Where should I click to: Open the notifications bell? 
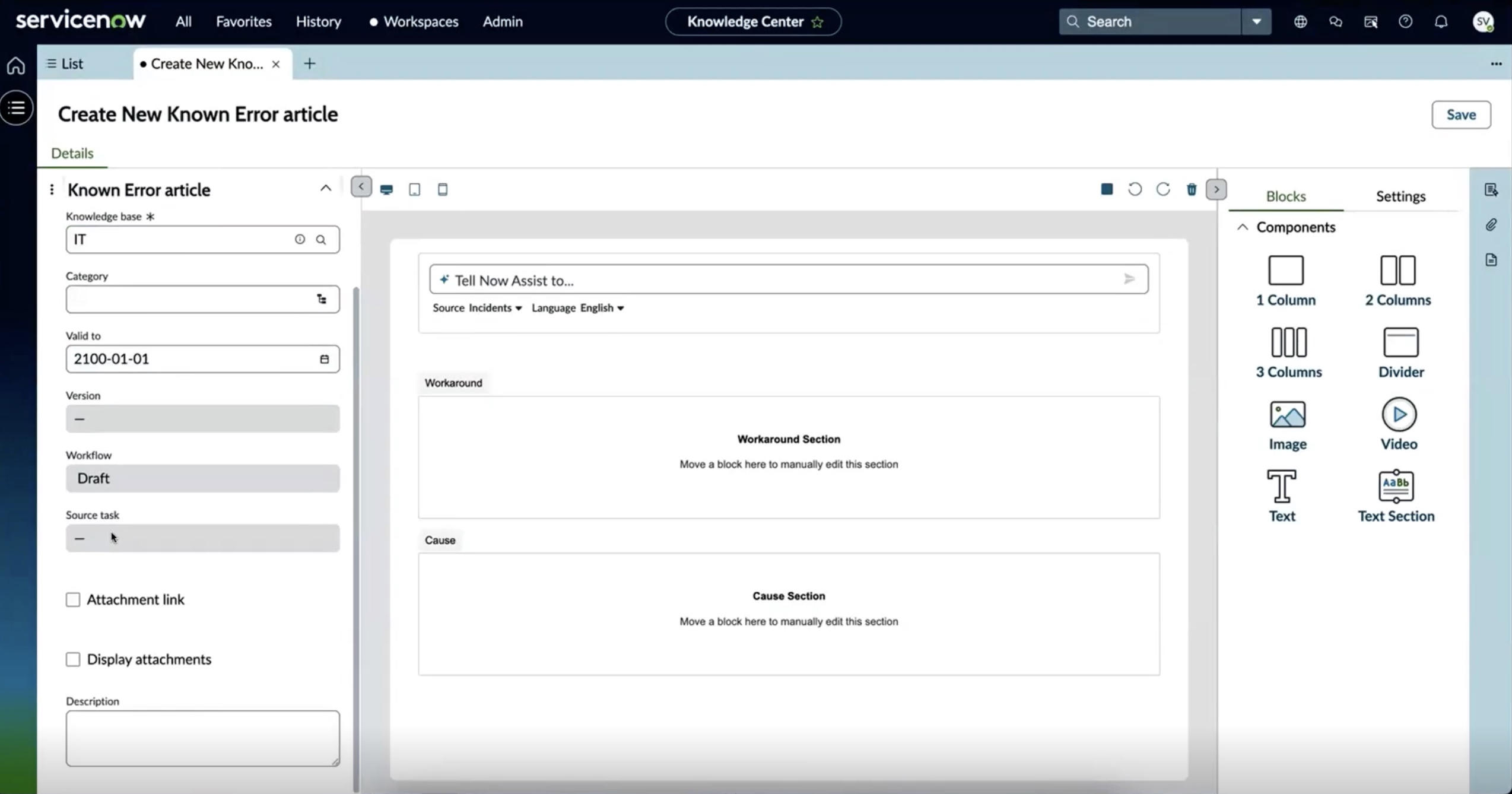(1441, 21)
